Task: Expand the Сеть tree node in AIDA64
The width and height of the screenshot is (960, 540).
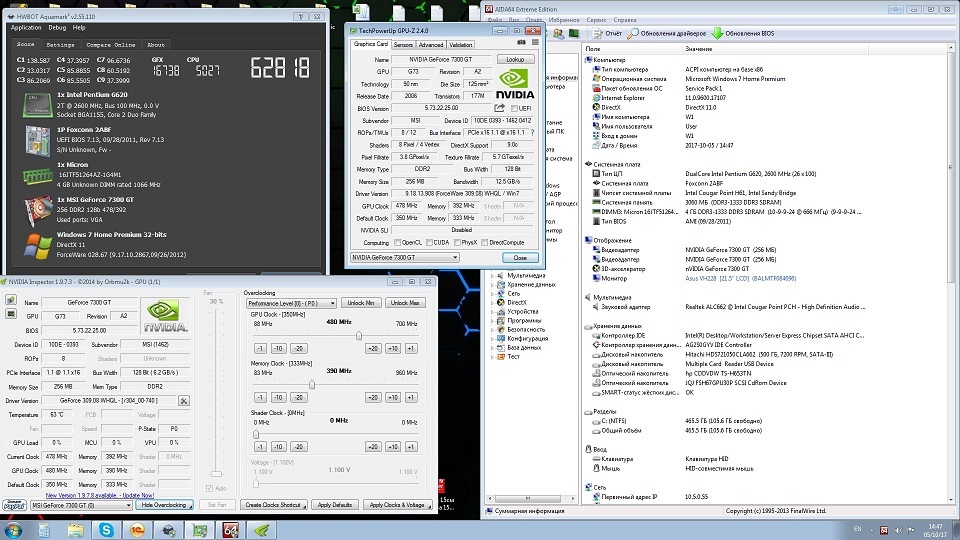Action: point(492,293)
